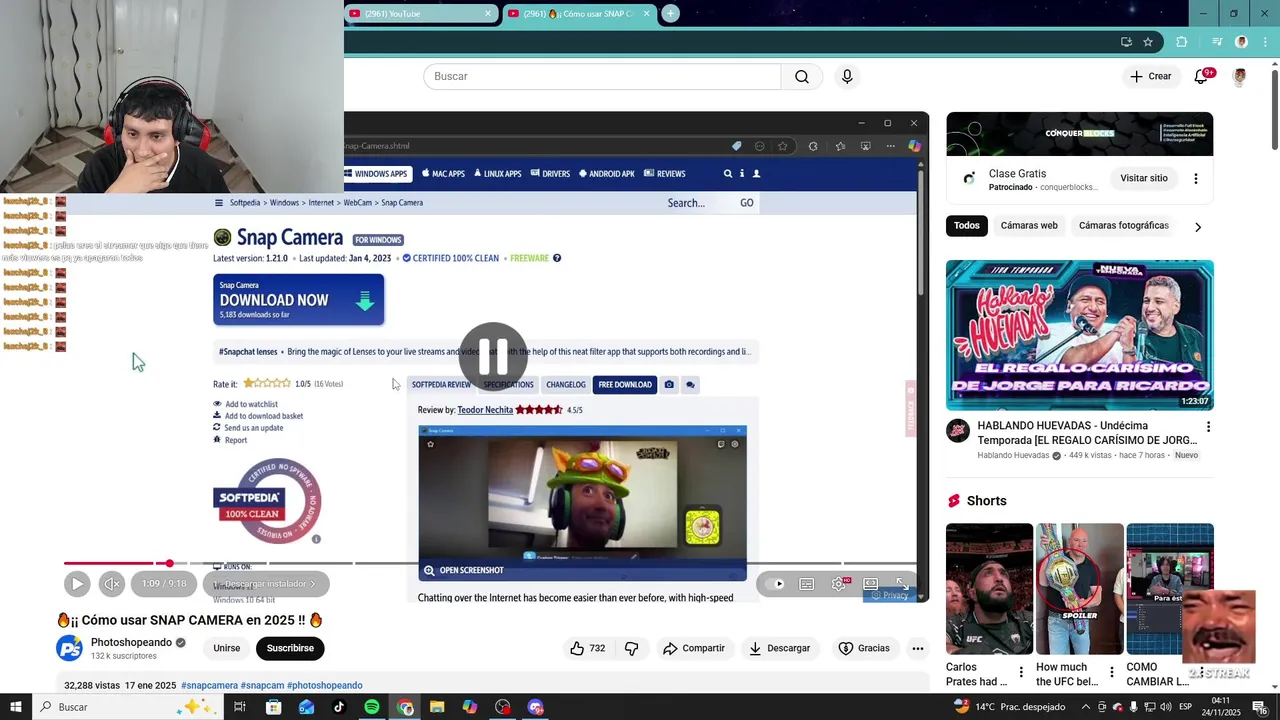Show hidden system tray icons arrow
This screenshot has width=1280, height=720.
(1087, 707)
